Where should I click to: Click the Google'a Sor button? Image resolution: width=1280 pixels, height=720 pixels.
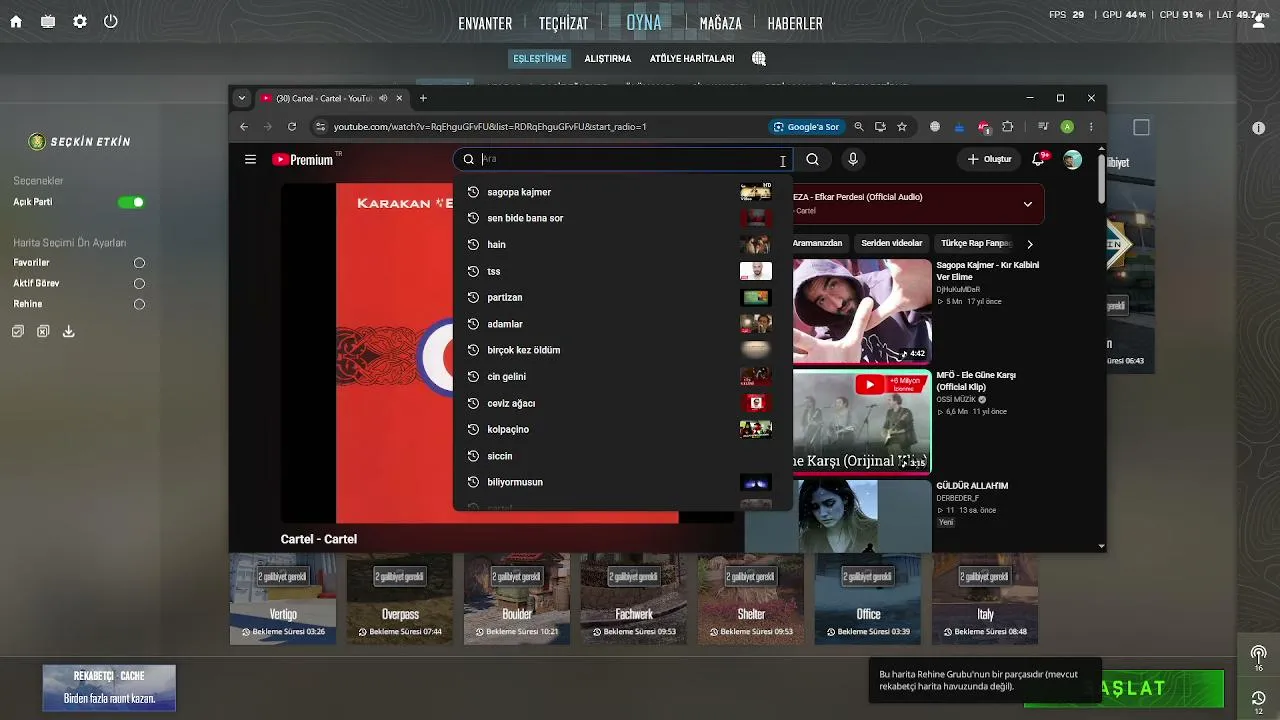point(806,127)
